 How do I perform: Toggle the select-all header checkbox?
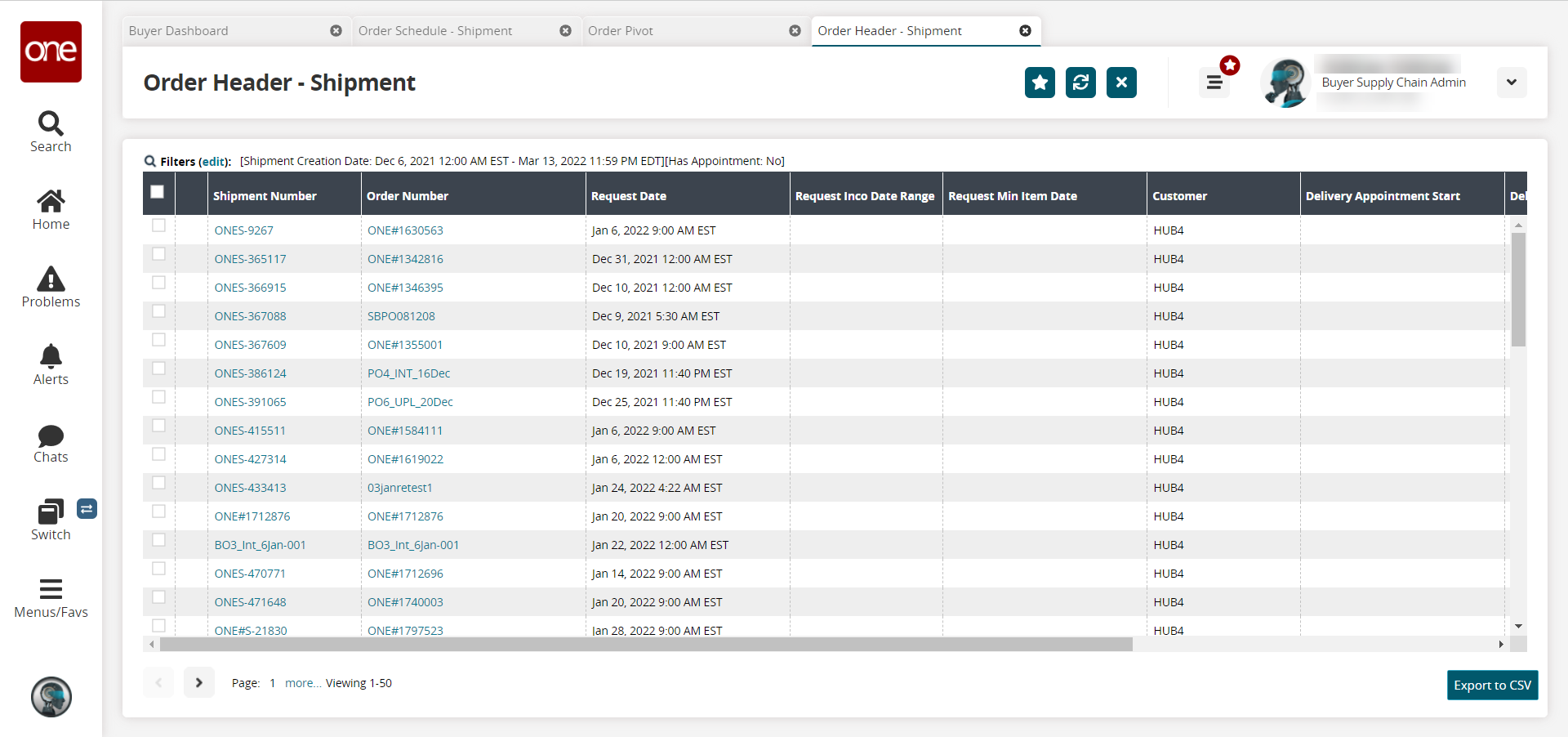click(x=158, y=191)
